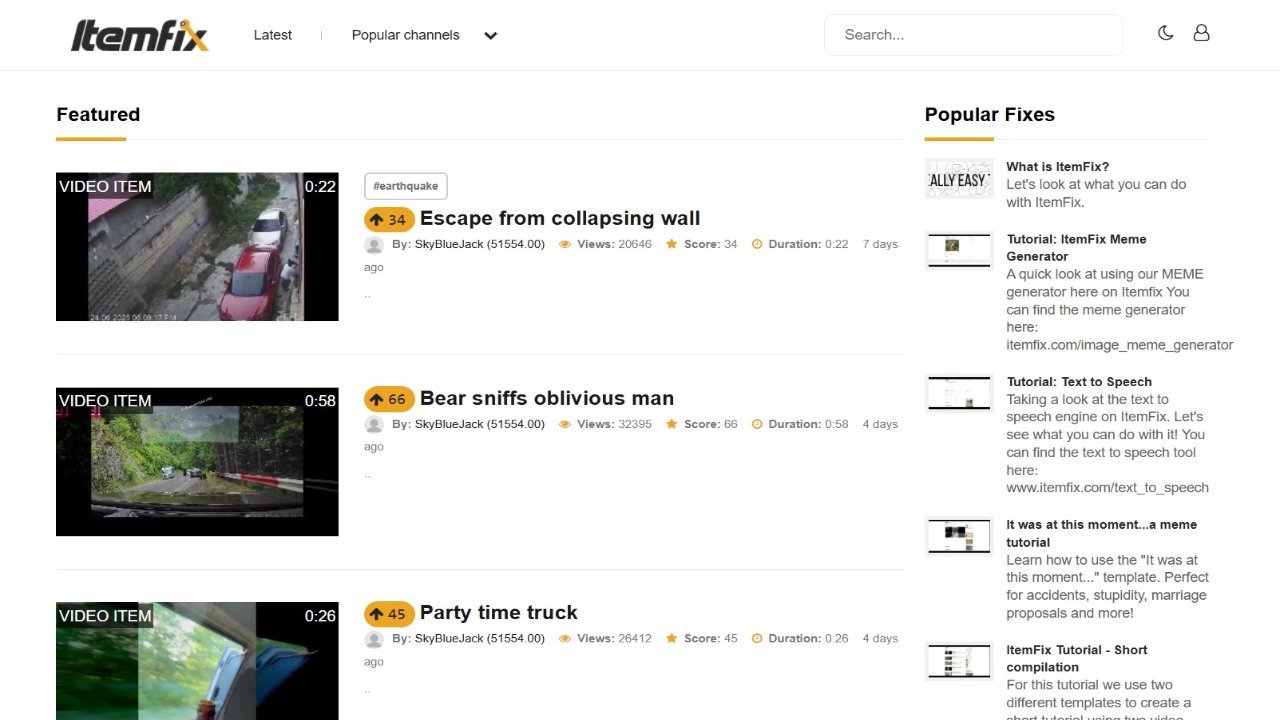
Task: Click author avatar on Bear sniffs oblivious man
Action: pyautogui.click(x=374, y=425)
